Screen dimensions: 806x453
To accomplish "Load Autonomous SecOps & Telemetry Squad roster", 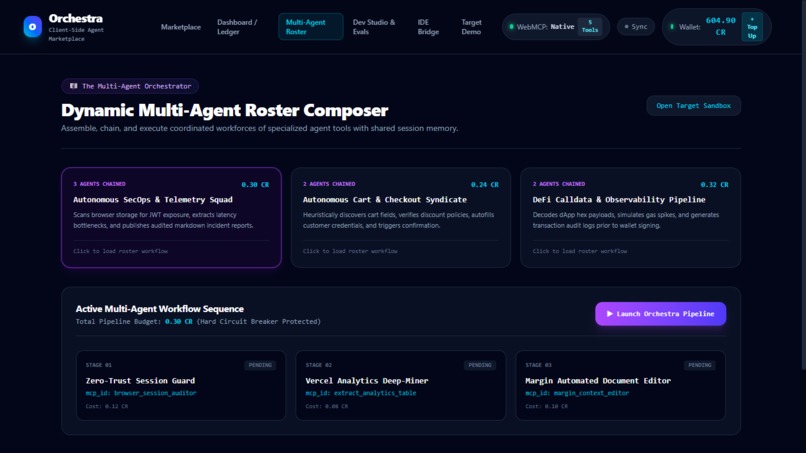I will point(171,217).
